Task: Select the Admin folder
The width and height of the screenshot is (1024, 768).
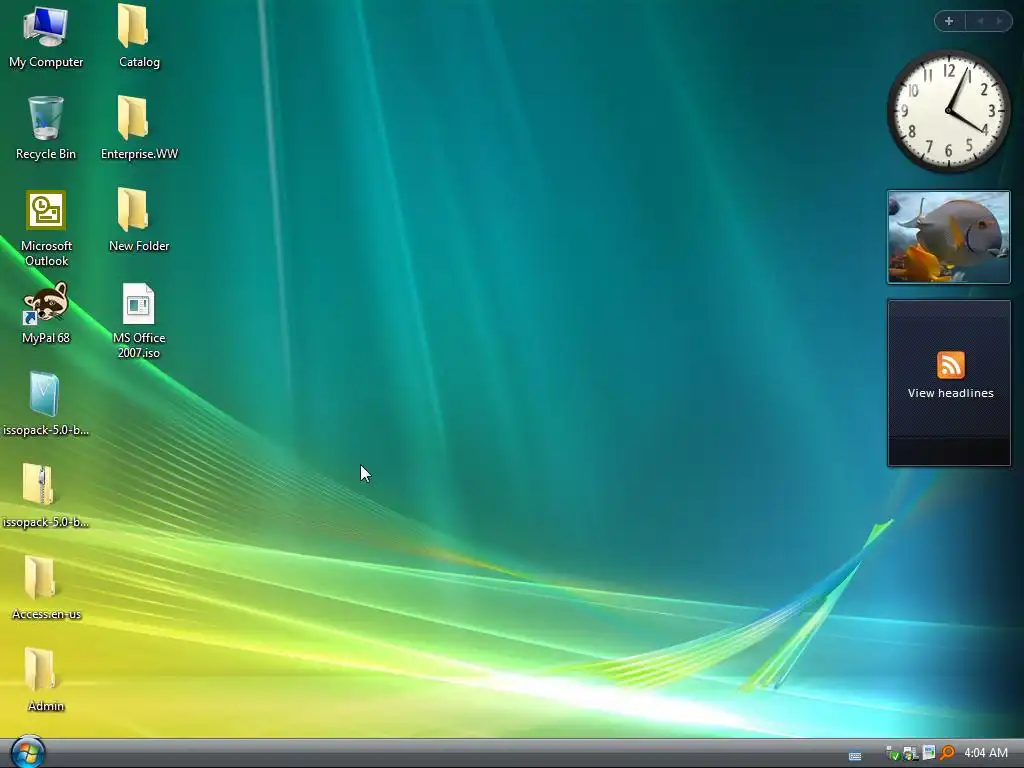Action: [46, 679]
